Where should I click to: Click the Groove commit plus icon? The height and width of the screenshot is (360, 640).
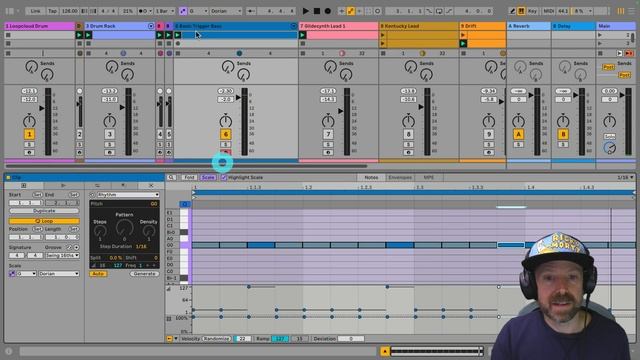click(x=76, y=247)
